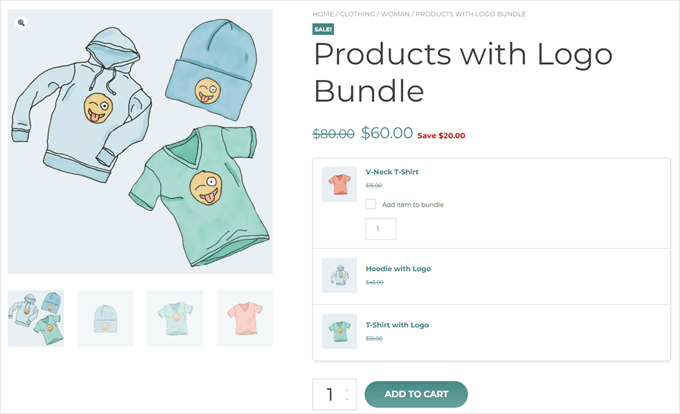Open Hoodie with Logo product link

[398, 269]
